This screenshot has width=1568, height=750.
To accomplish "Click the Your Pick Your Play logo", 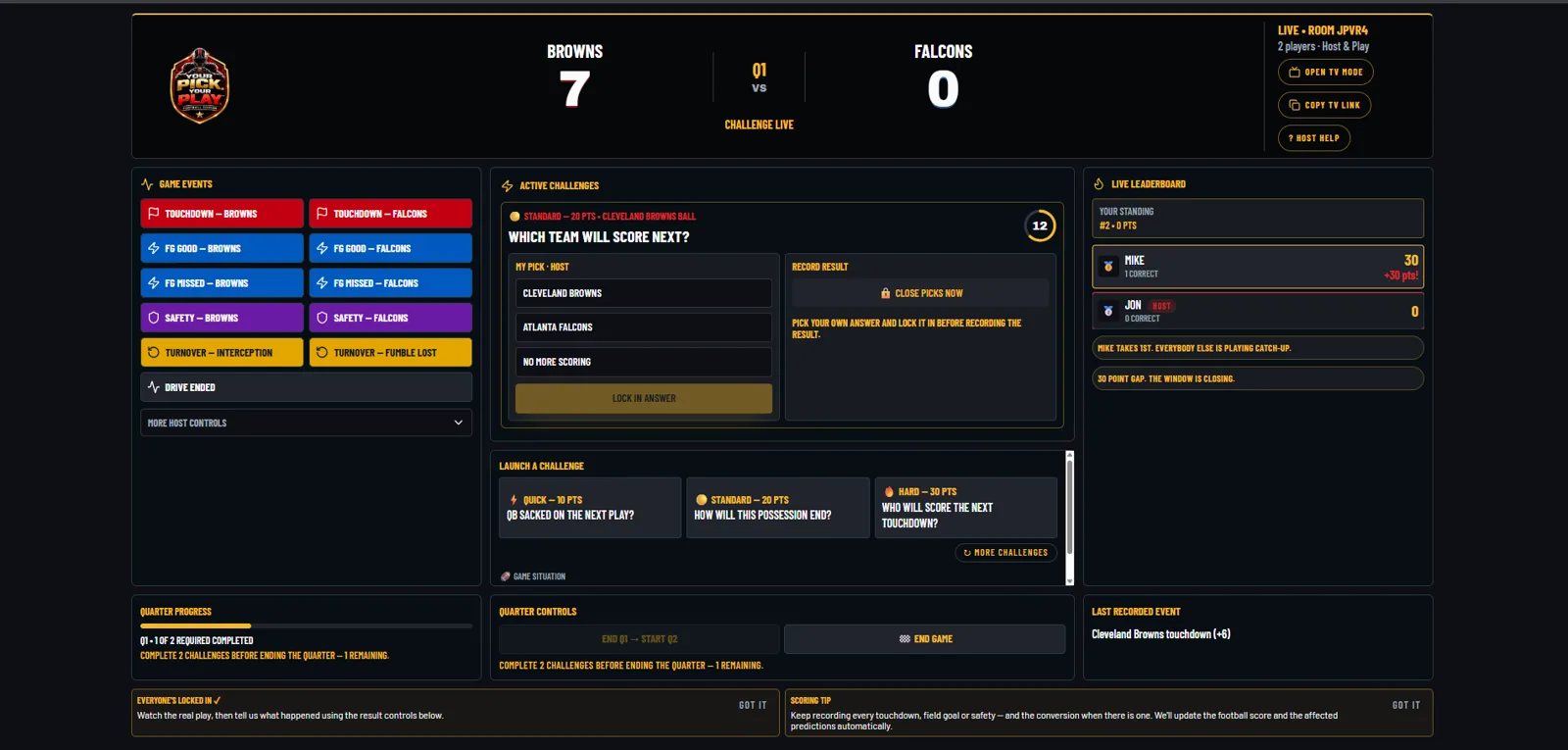I will click(200, 85).
